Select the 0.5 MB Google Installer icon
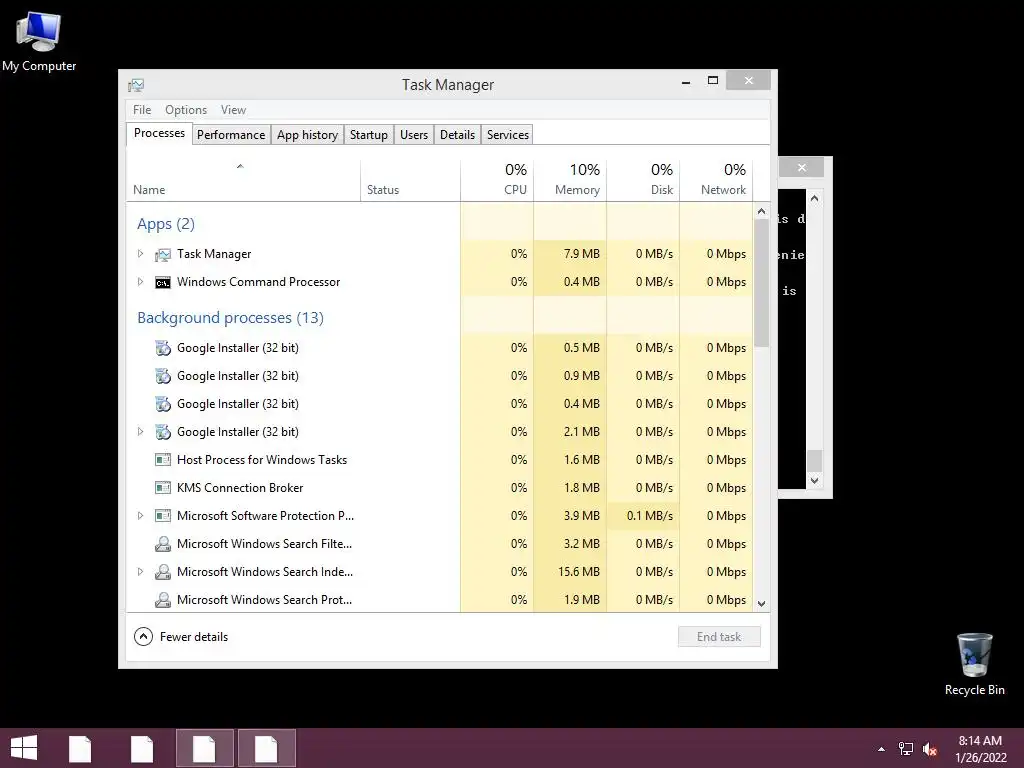 coord(163,348)
